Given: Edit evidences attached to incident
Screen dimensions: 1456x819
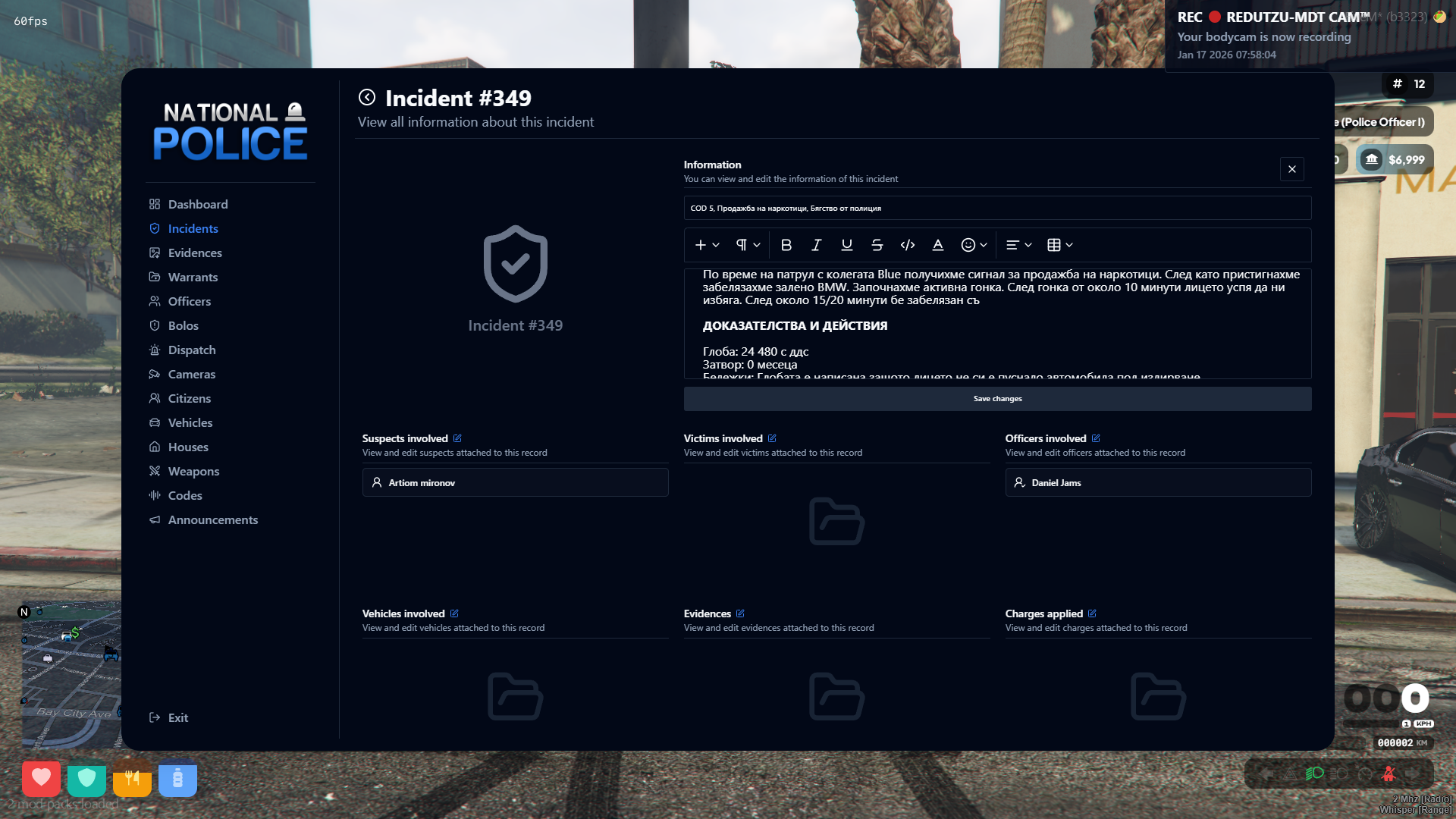Looking at the screenshot, I should 740,613.
